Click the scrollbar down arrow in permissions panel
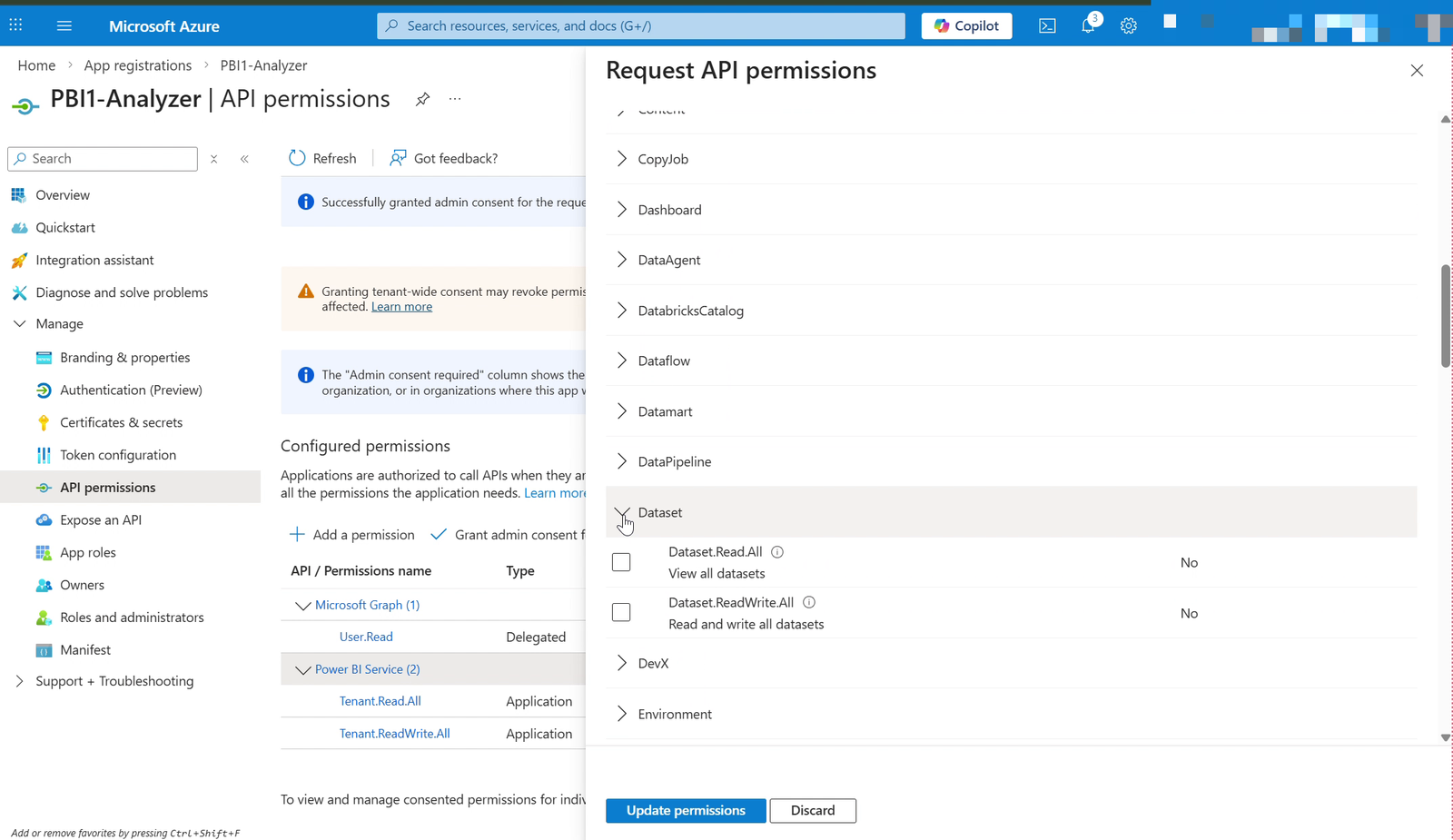 1446,737
